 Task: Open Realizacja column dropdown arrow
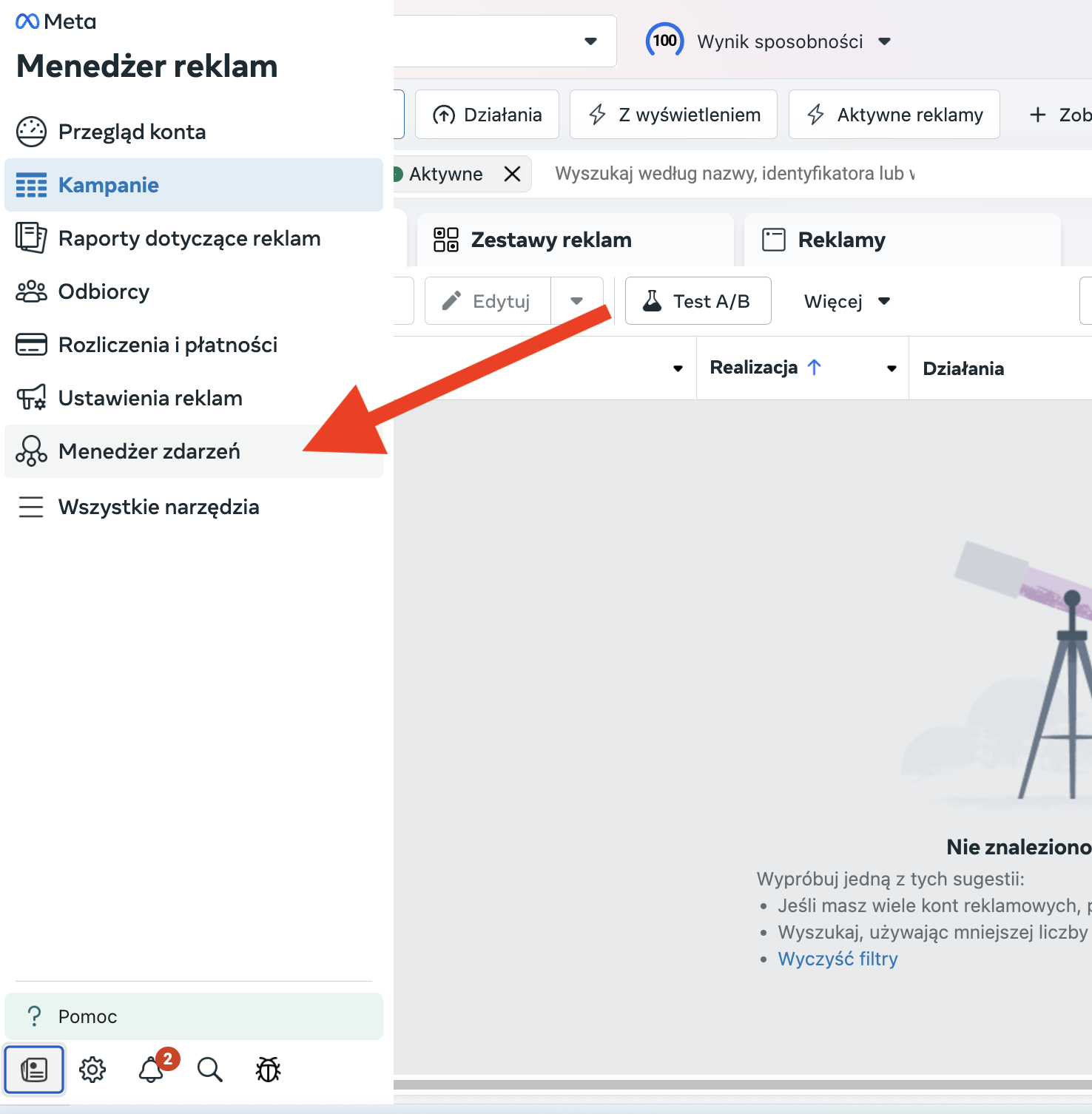pyautogui.click(x=892, y=368)
